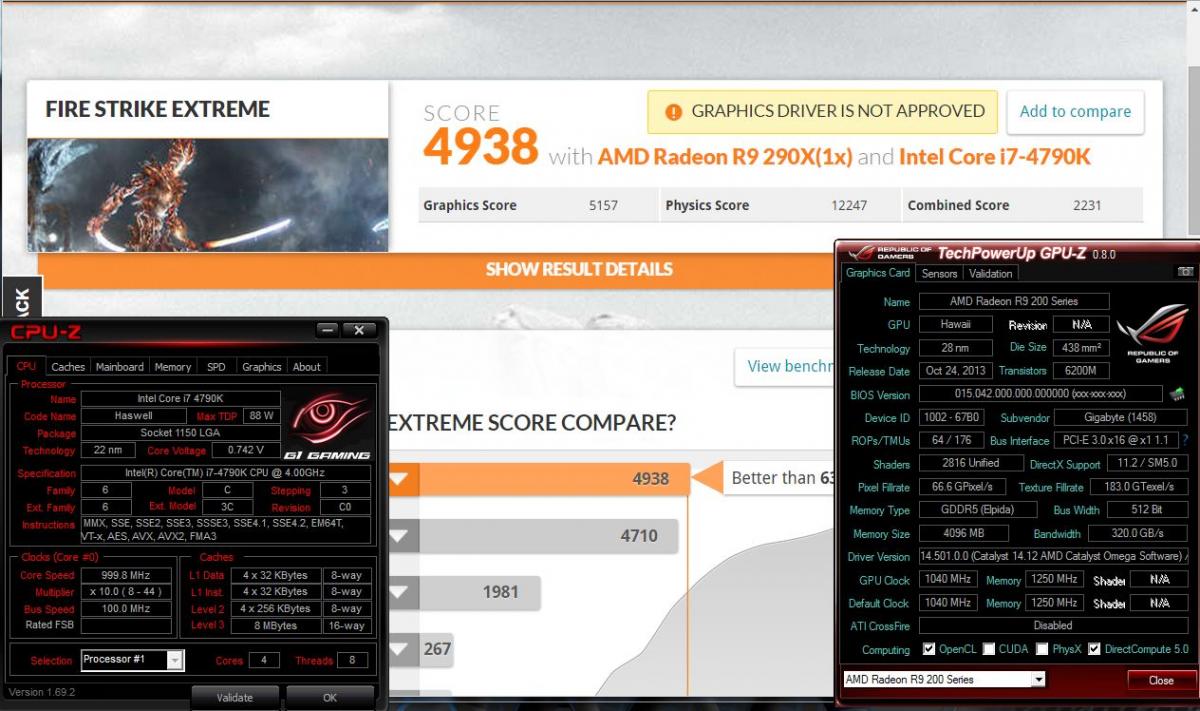
Task: Click the Bus Interface question mark icon
Action: point(1185,440)
